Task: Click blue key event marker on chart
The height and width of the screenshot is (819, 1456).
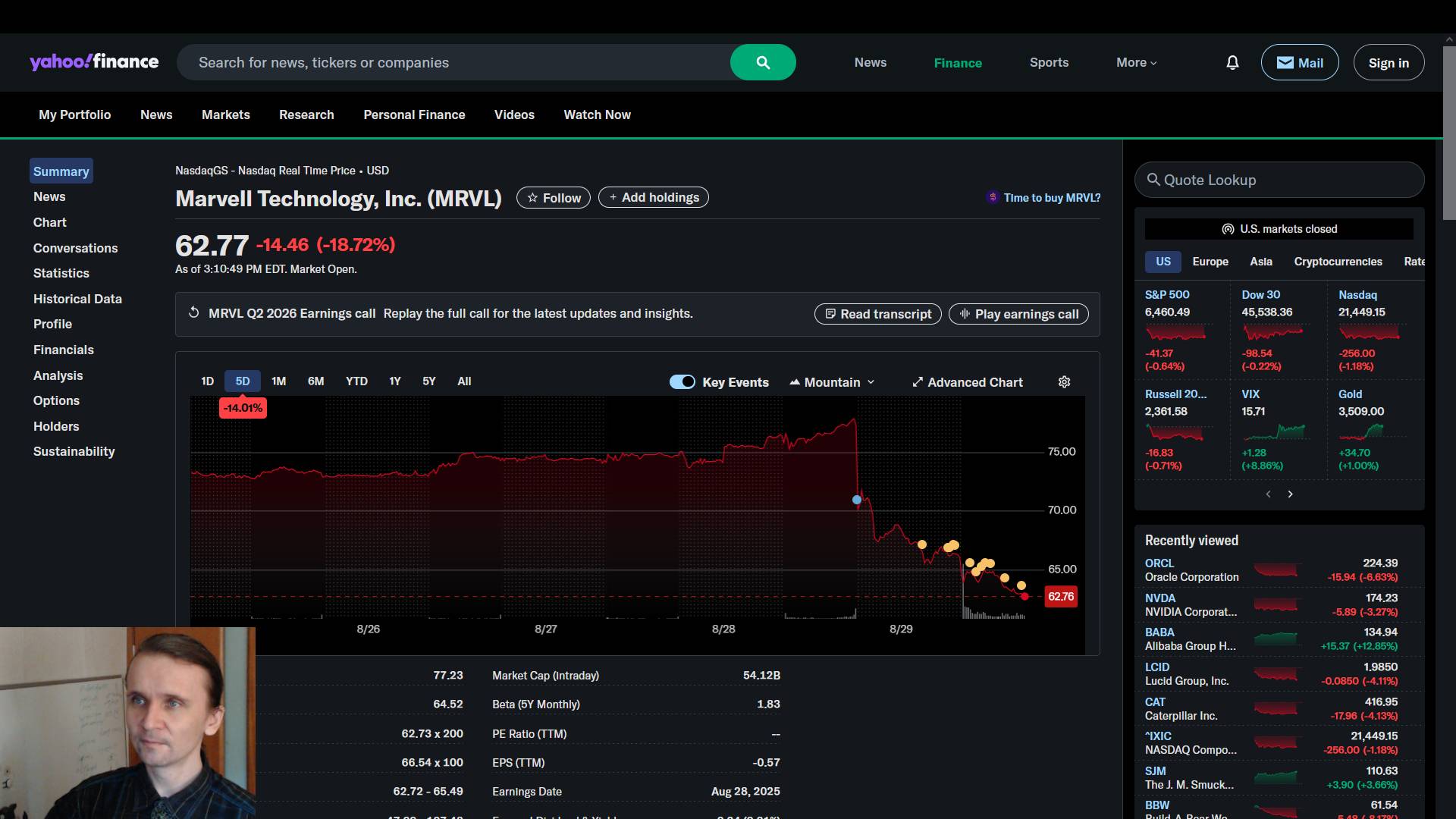Action: pos(856,500)
